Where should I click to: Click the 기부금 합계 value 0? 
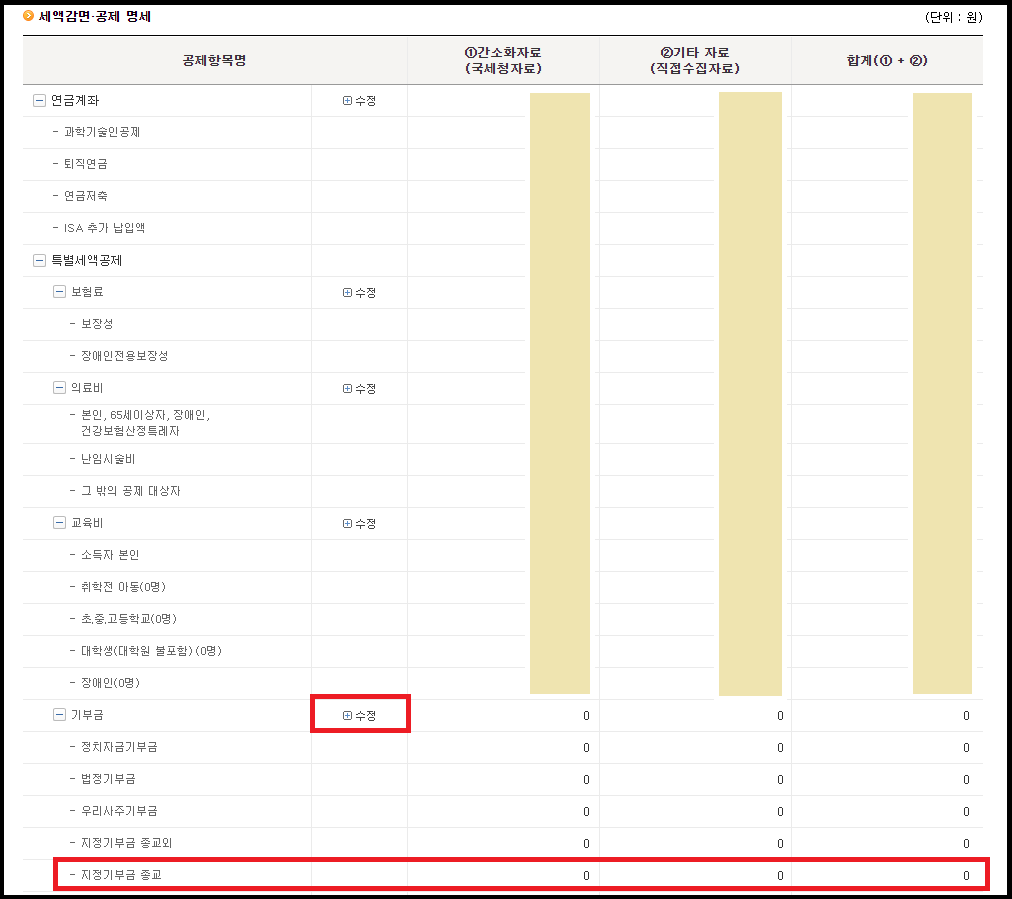966,716
